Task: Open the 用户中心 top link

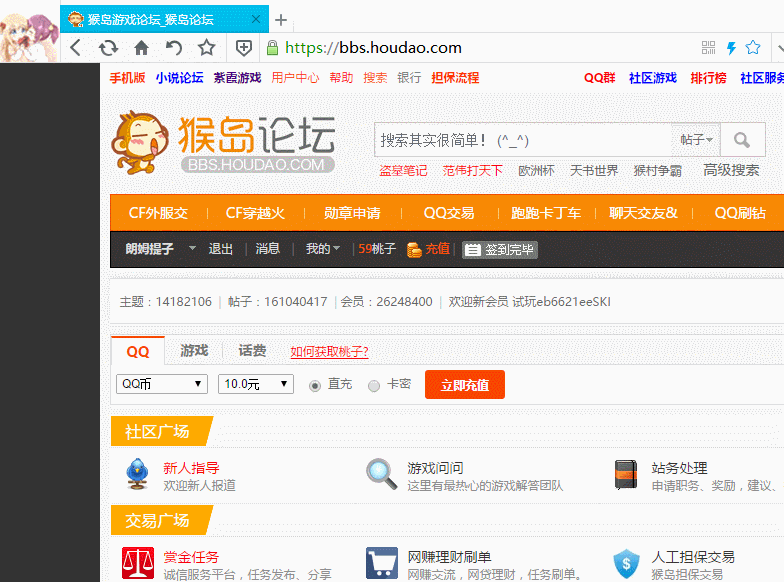Action: (296, 78)
